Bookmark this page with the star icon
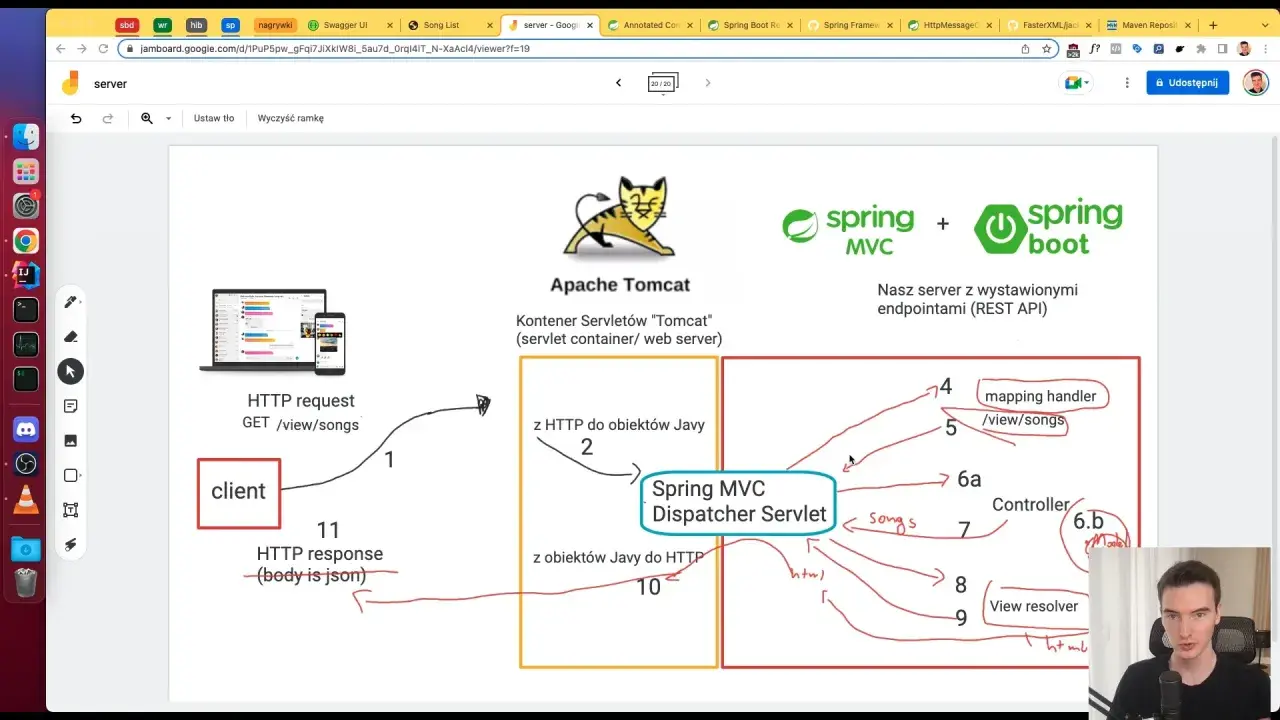The width and height of the screenshot is (1280, 720). click(1047, 48)
